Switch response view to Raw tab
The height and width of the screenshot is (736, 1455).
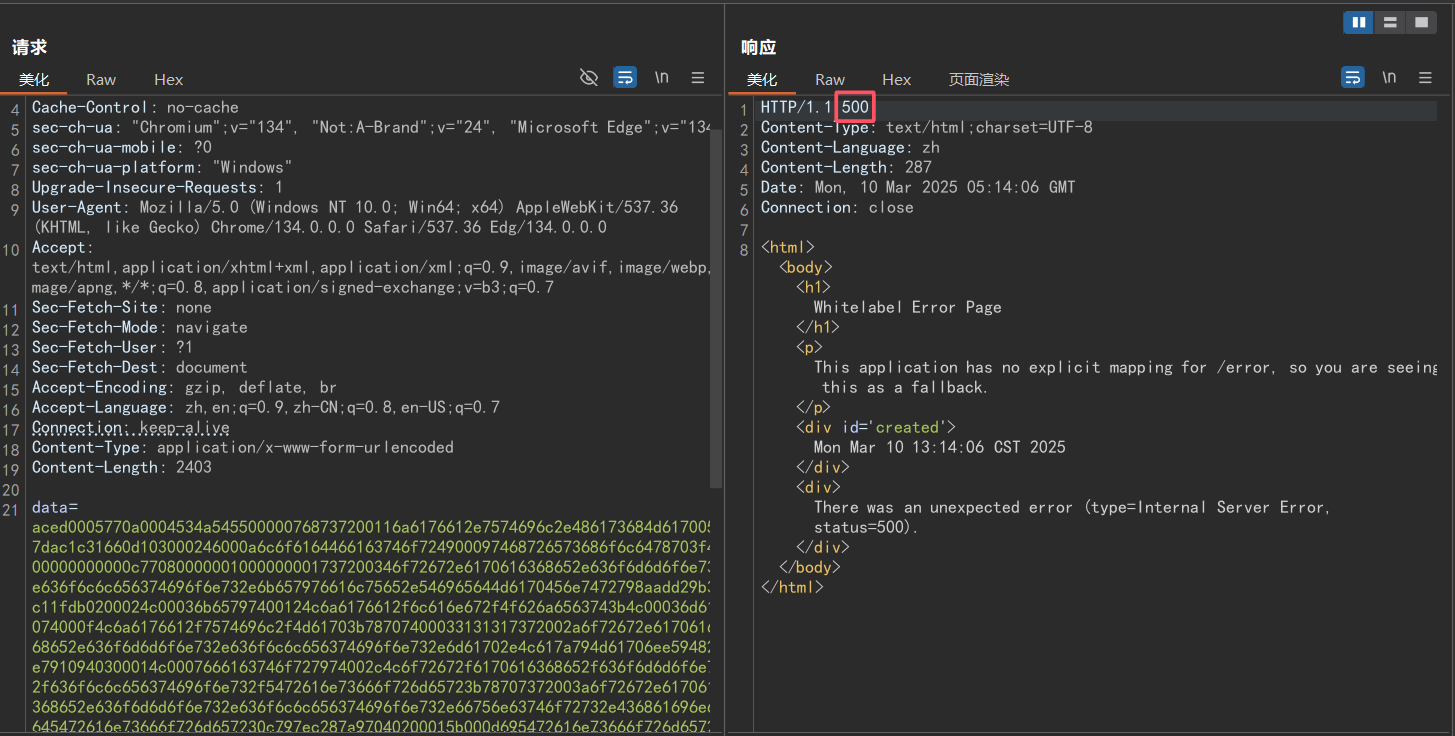click(x=829, y=80)
